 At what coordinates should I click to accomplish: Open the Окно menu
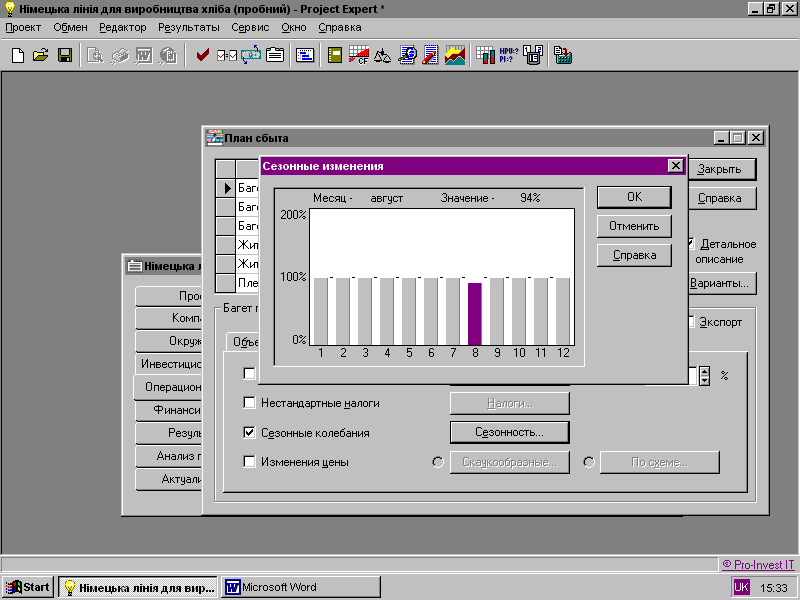point(294,28)
